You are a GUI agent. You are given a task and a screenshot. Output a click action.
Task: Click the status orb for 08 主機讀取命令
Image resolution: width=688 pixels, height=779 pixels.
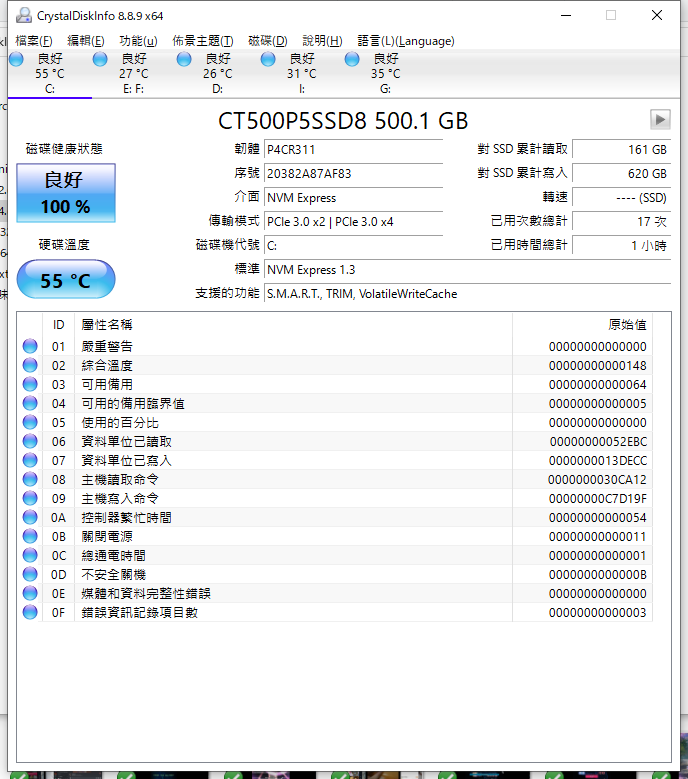click(30, 479)
